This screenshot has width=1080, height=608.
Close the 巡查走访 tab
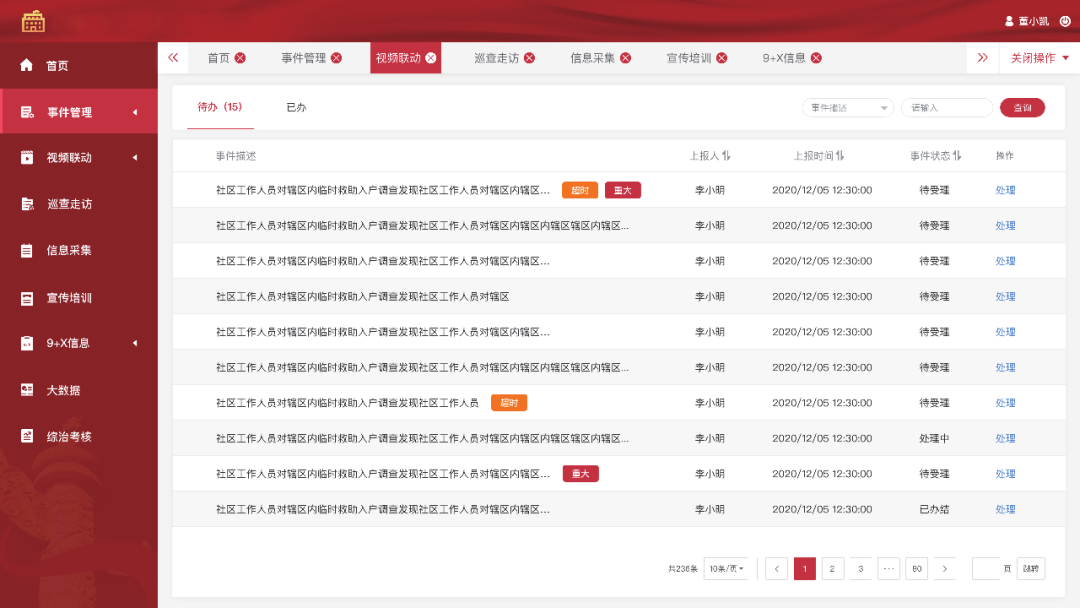529,58
